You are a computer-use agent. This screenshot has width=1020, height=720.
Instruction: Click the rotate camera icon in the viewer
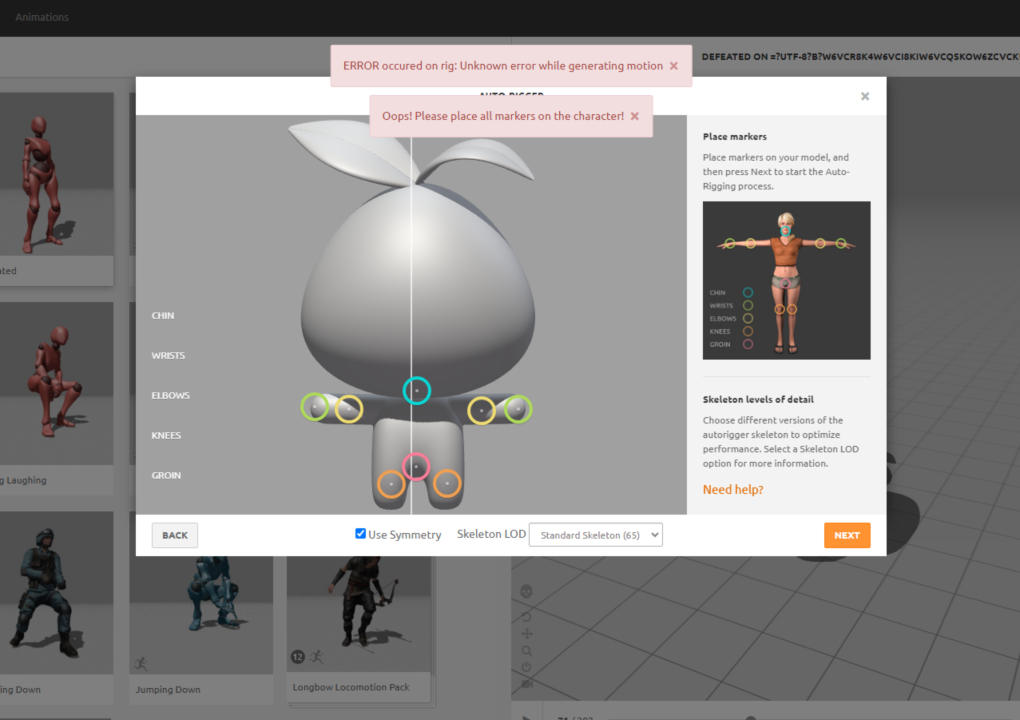click(x=526, y=615)
